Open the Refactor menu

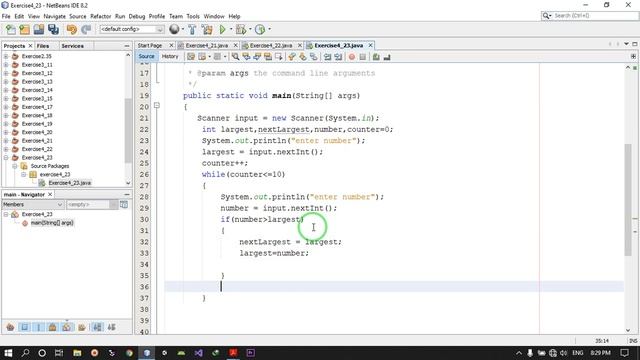(100, 16)
